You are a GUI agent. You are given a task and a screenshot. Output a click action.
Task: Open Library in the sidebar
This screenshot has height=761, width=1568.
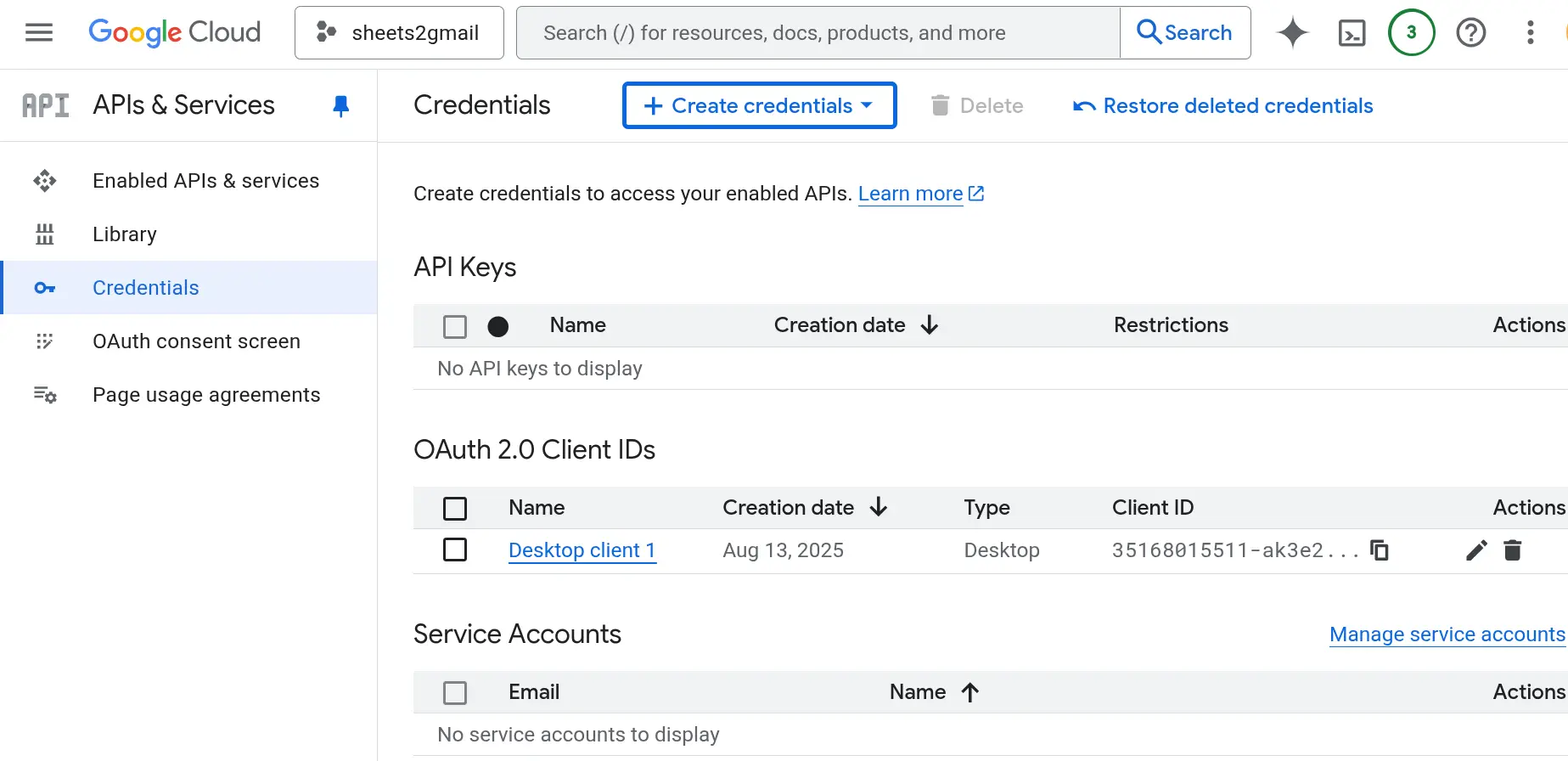[125, 234]
